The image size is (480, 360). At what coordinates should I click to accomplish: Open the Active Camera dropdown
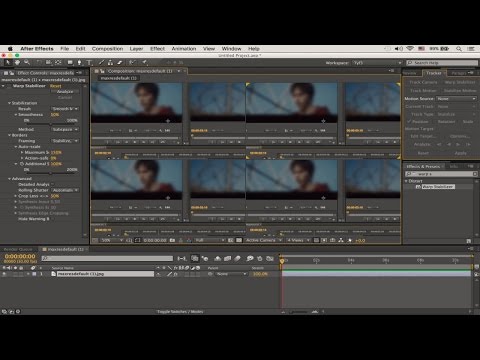(264, 240)
